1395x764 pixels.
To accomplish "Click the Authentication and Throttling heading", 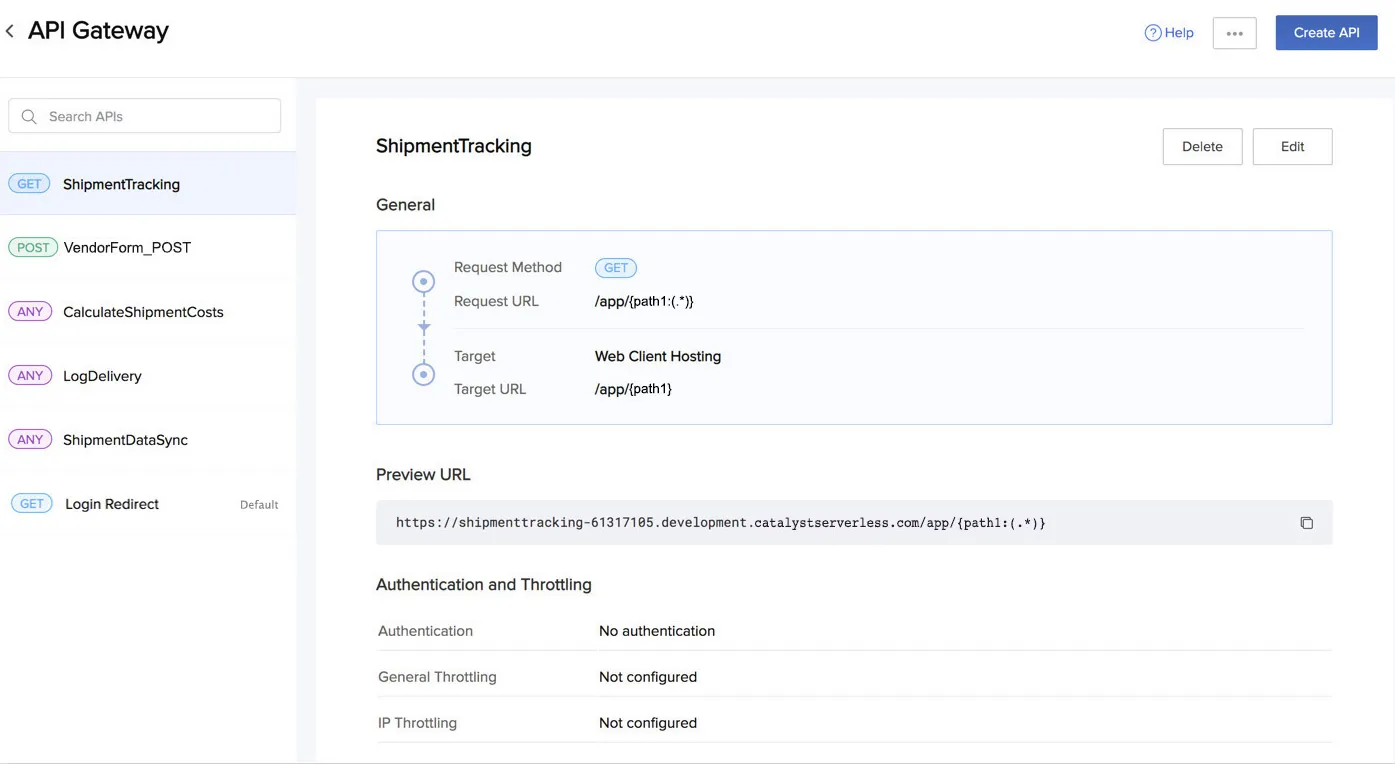I will click(484, 585).
